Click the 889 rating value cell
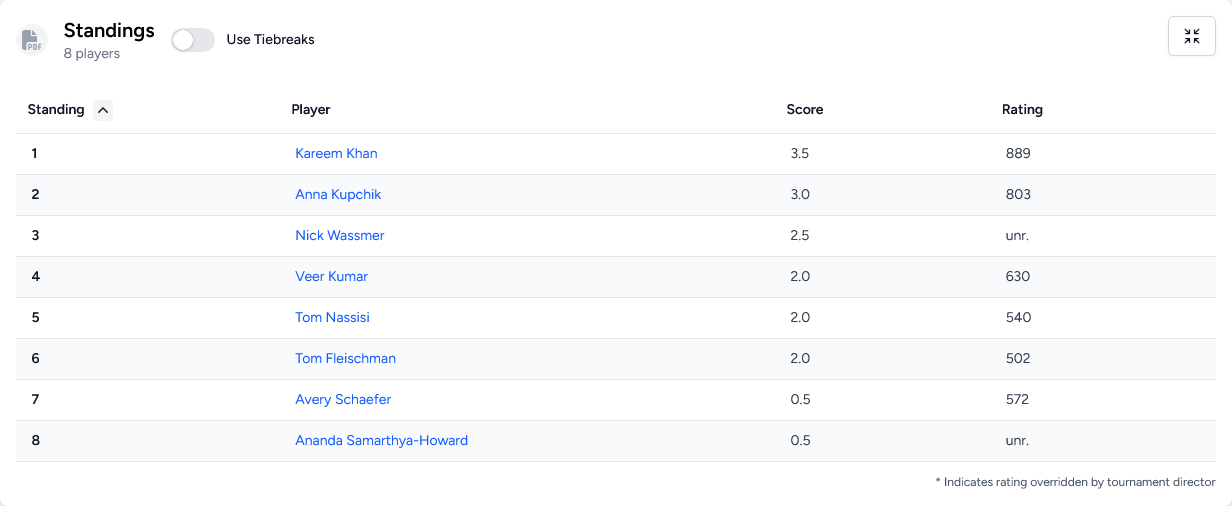 click(1018, 153)
